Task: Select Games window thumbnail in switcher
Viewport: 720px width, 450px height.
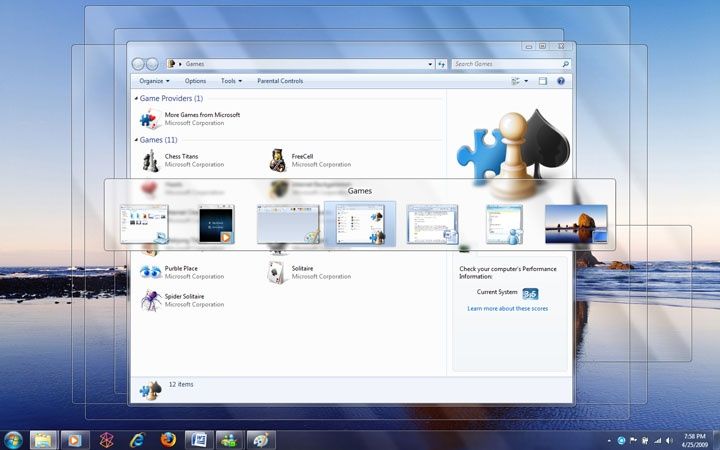Action: pyautogui.click(x=360, y=224)
